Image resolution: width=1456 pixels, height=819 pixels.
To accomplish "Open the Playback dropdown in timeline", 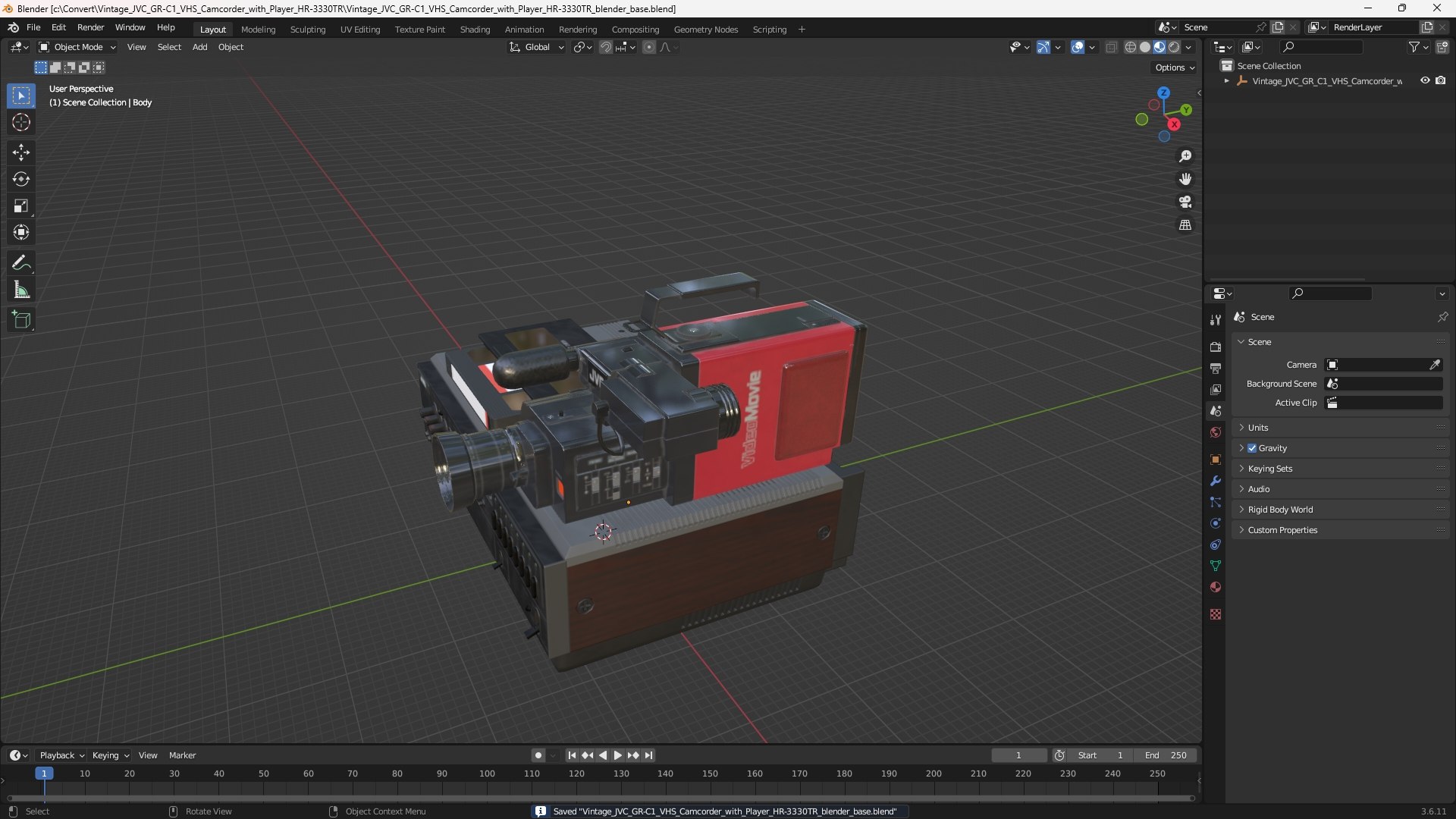I will point(61,755).
